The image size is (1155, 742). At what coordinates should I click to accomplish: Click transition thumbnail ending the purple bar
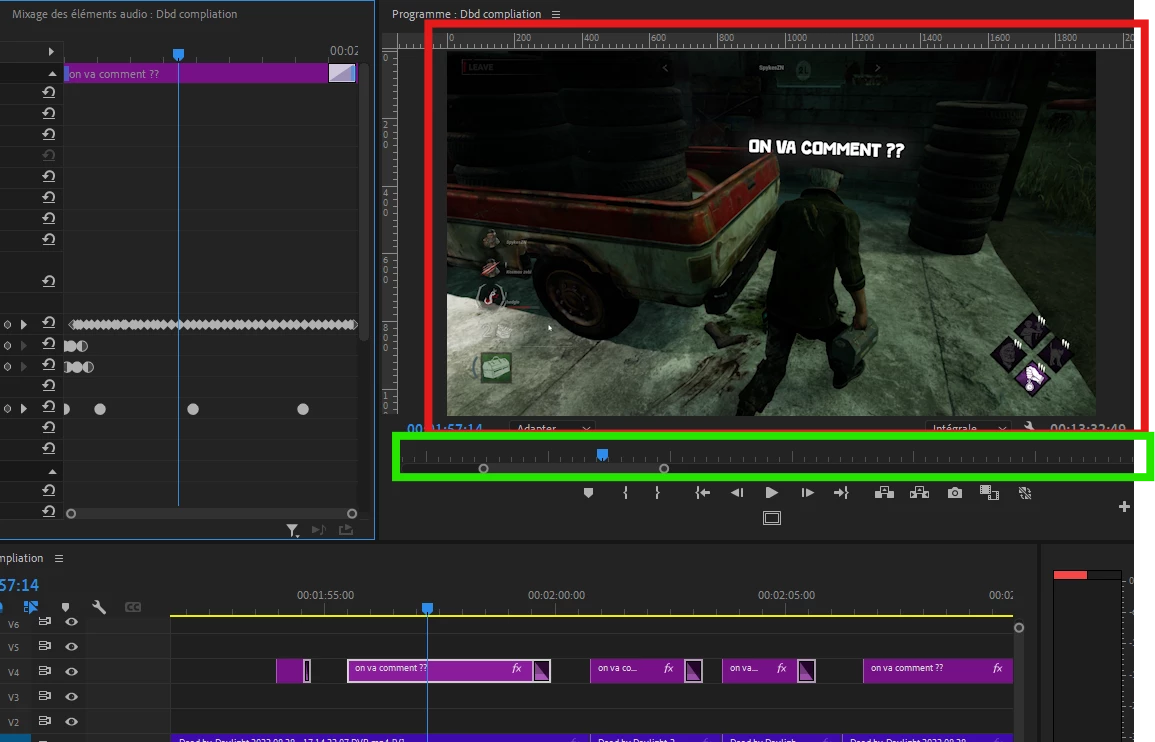click(342, 73)
